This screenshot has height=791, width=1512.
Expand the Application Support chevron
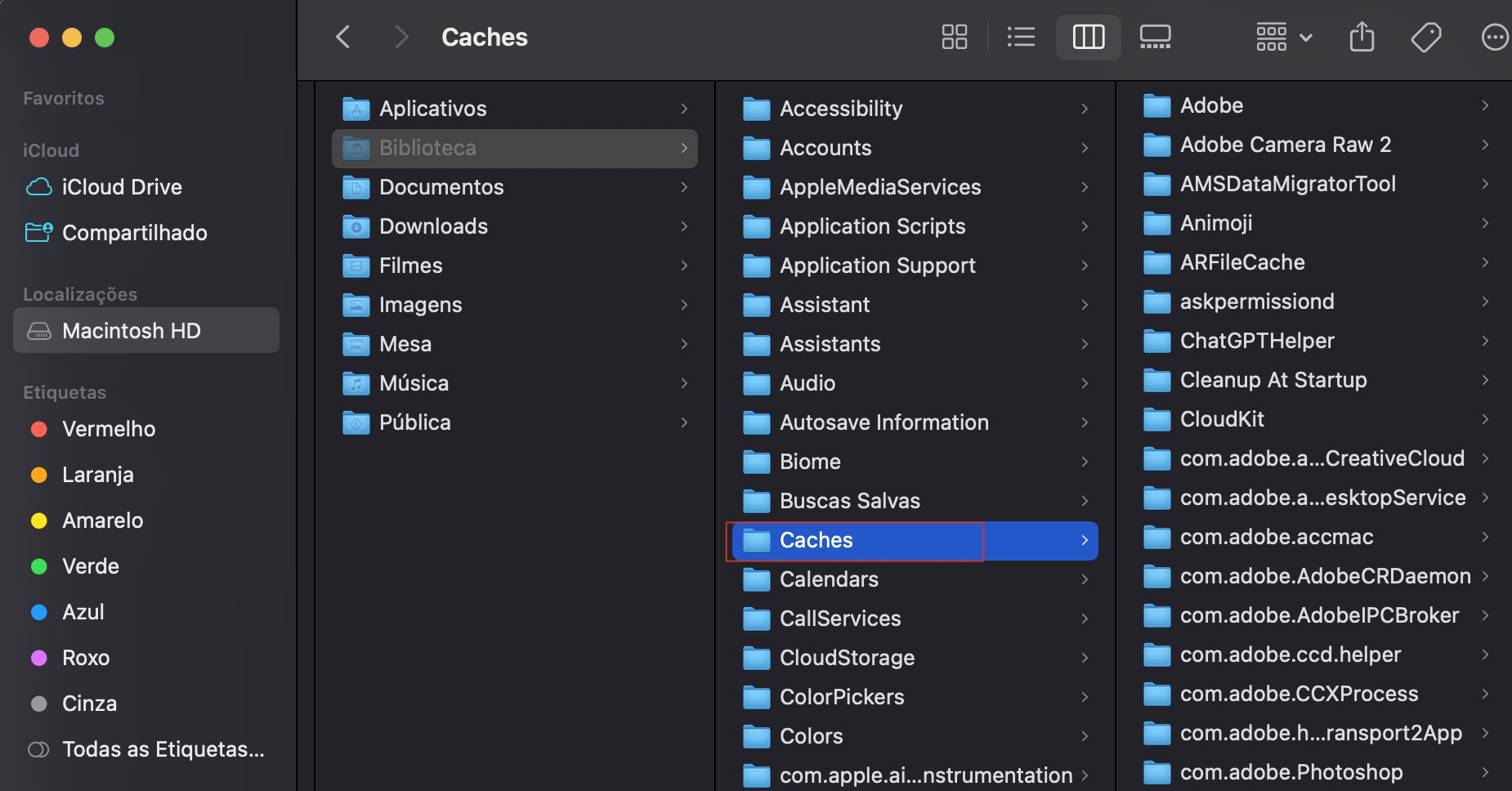(1085, 266)
